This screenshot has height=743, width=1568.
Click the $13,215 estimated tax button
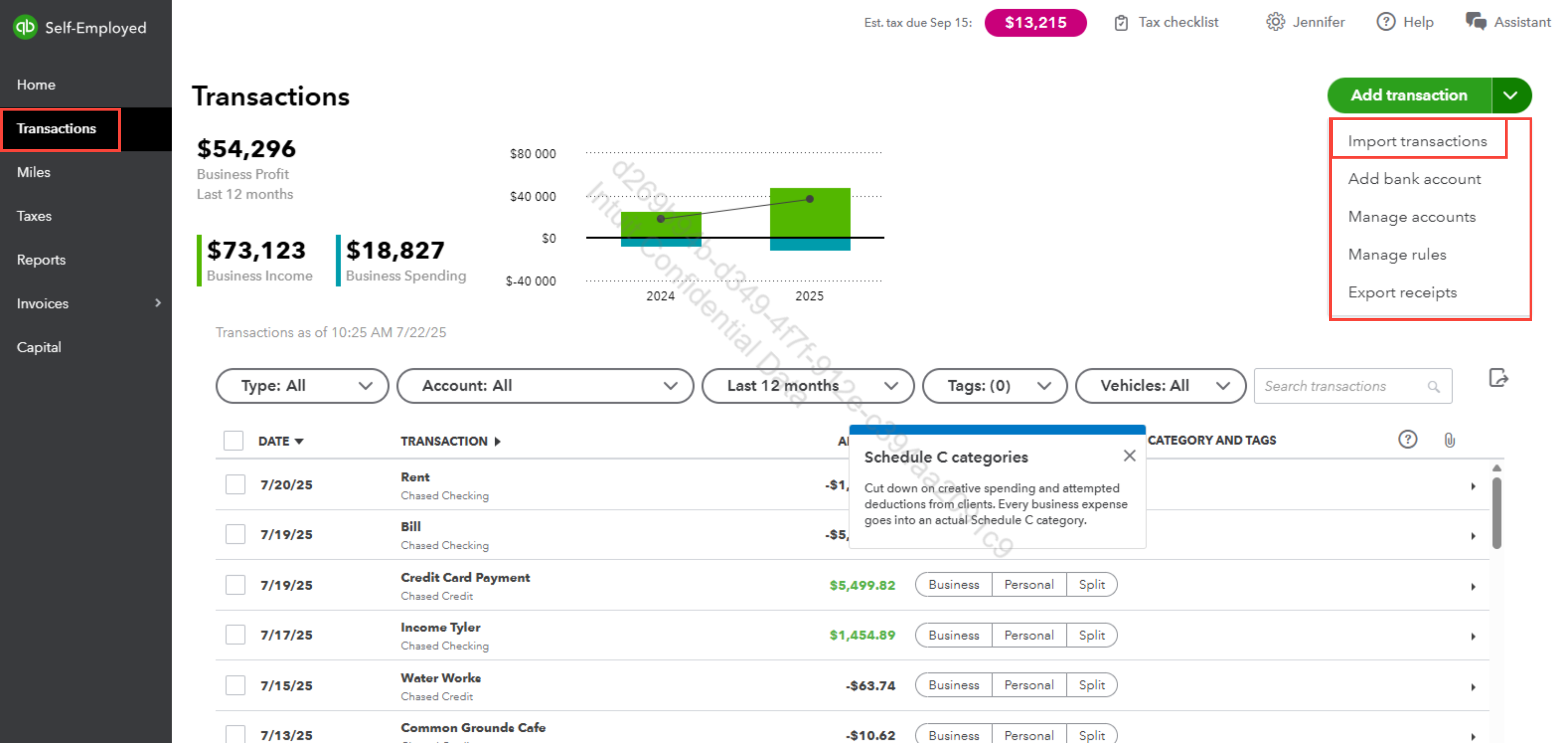(1035, 23)
